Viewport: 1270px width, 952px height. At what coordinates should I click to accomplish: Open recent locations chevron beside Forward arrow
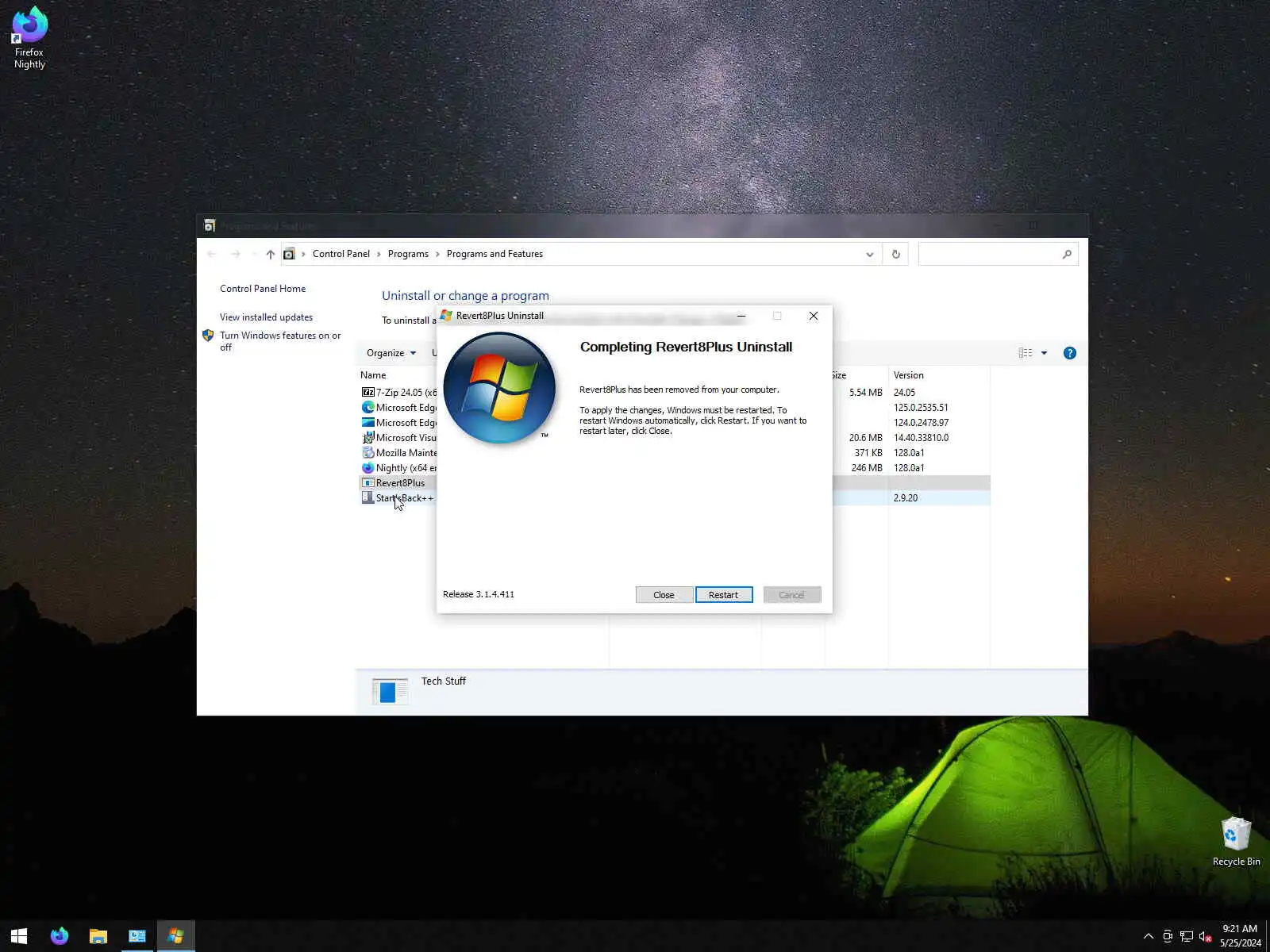253,254
